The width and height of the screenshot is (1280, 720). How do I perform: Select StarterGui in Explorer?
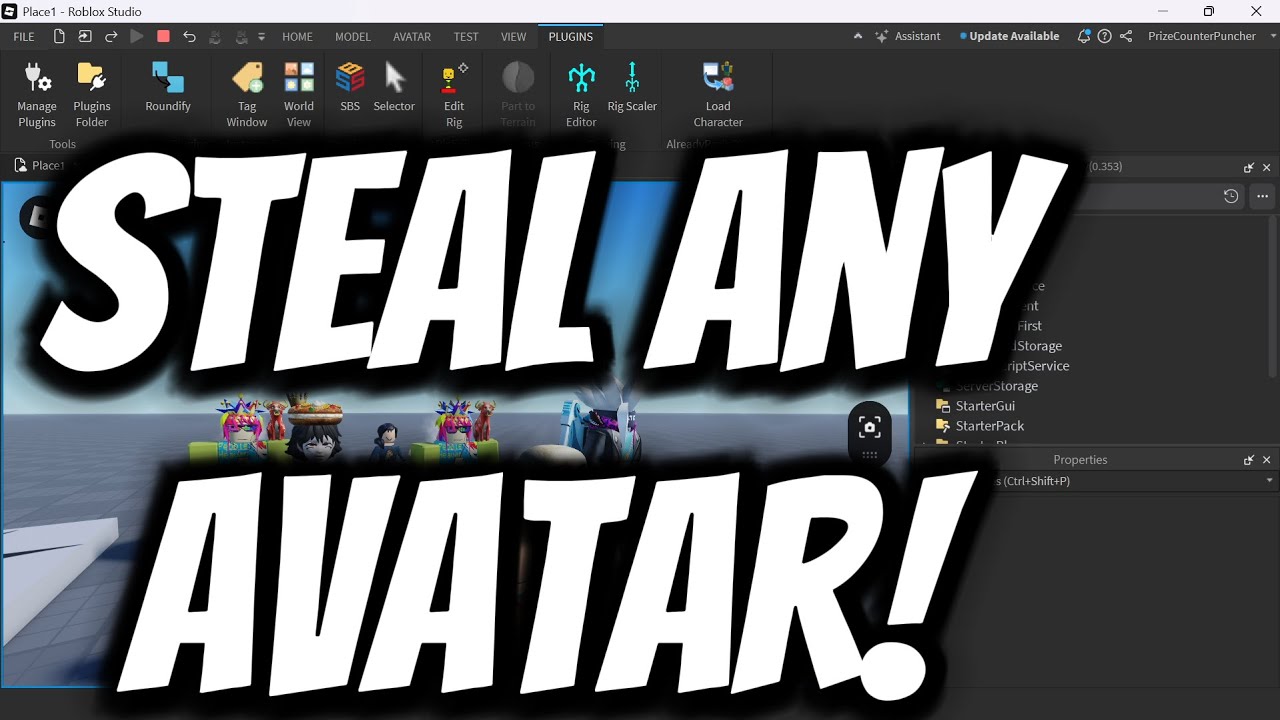[985, 406]
